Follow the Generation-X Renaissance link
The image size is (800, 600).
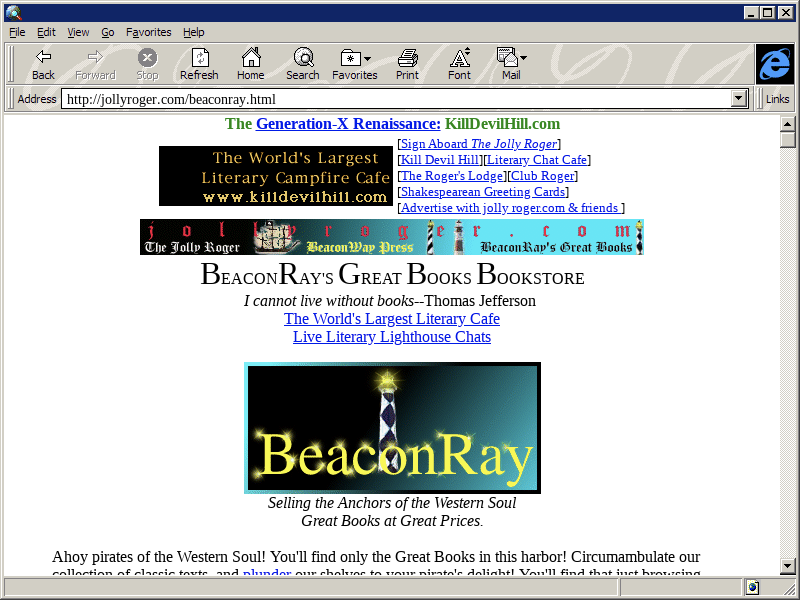click(348, 124)
